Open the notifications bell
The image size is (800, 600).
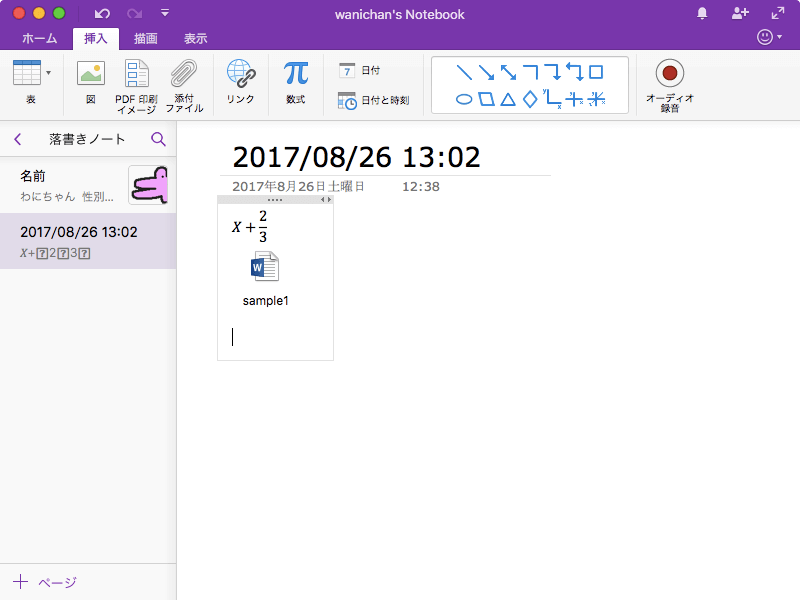702,13
